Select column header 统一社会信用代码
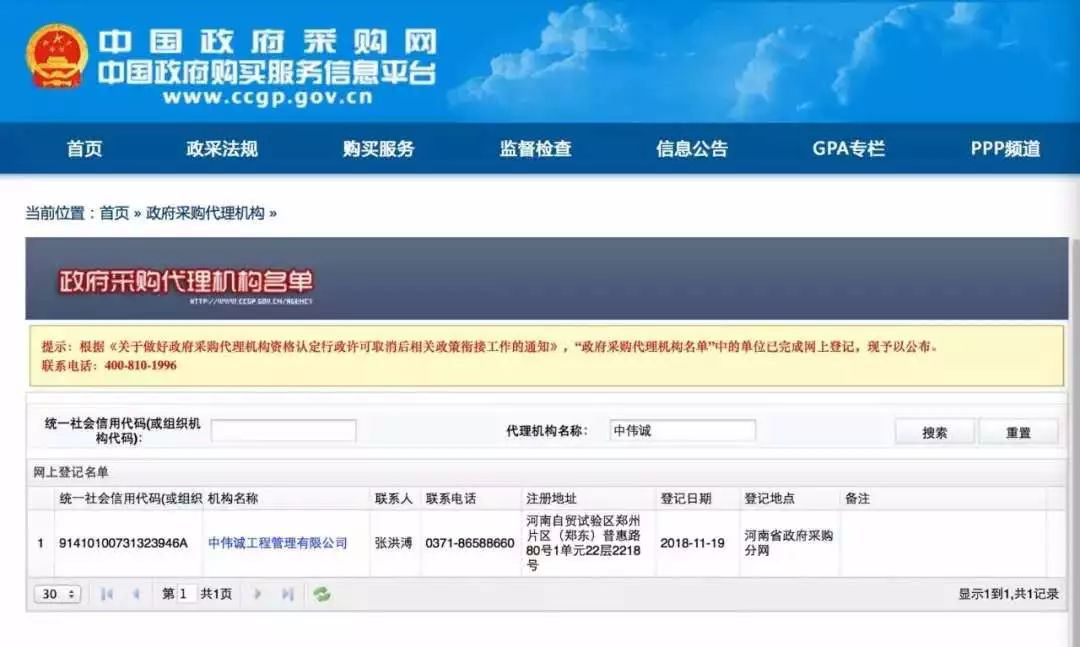The image size is (1080, 647). click(130, 498)
